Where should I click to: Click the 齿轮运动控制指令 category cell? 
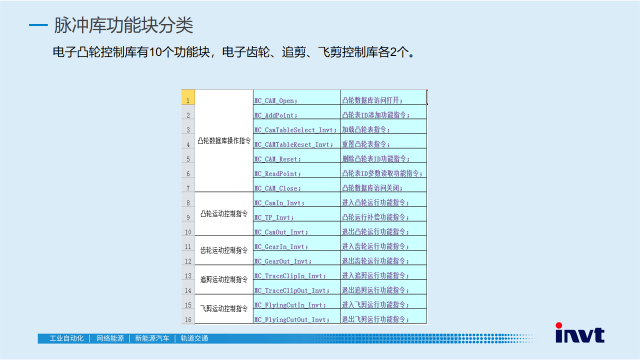(224, 250)
